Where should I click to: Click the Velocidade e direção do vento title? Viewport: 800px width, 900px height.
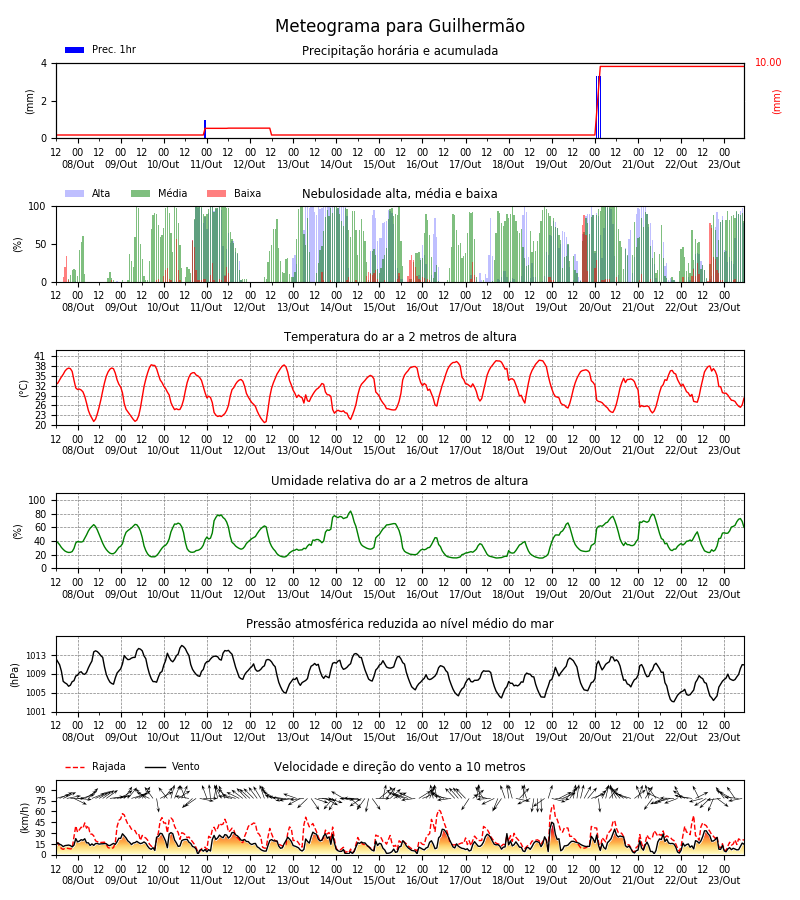click(400, 767)
